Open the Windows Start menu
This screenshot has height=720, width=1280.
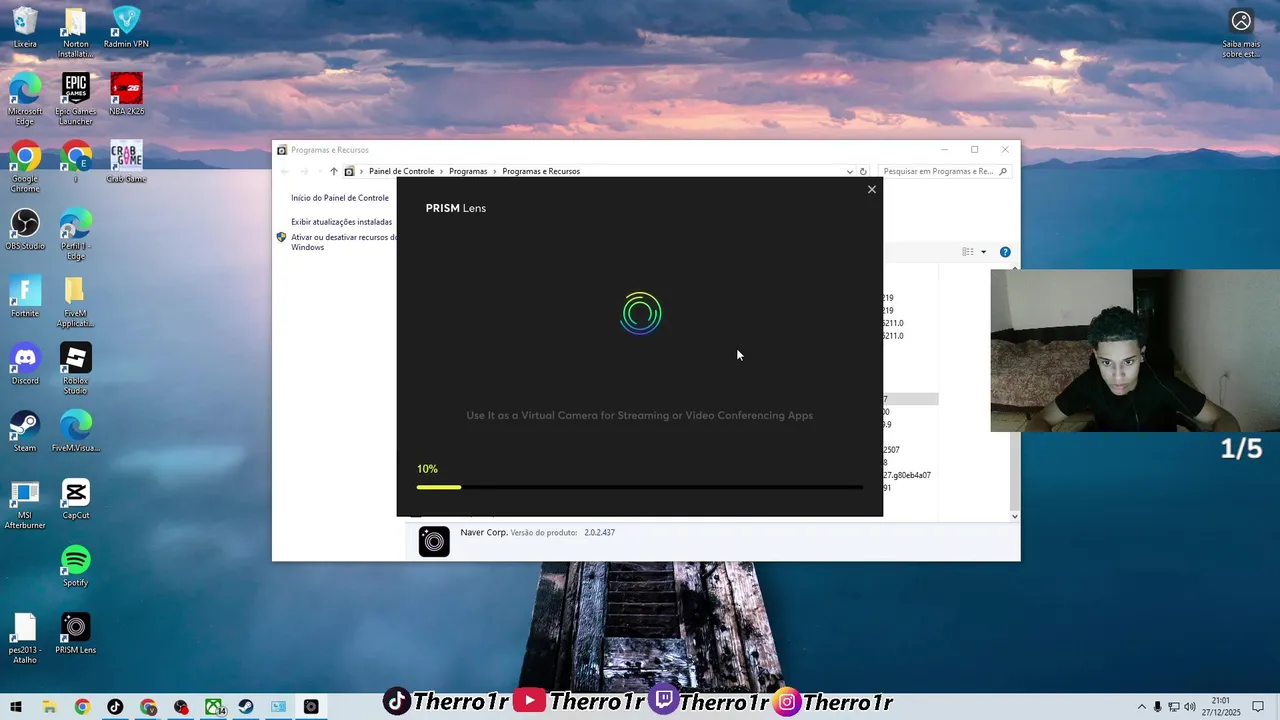pyautogui.click(x=16, y=707)
